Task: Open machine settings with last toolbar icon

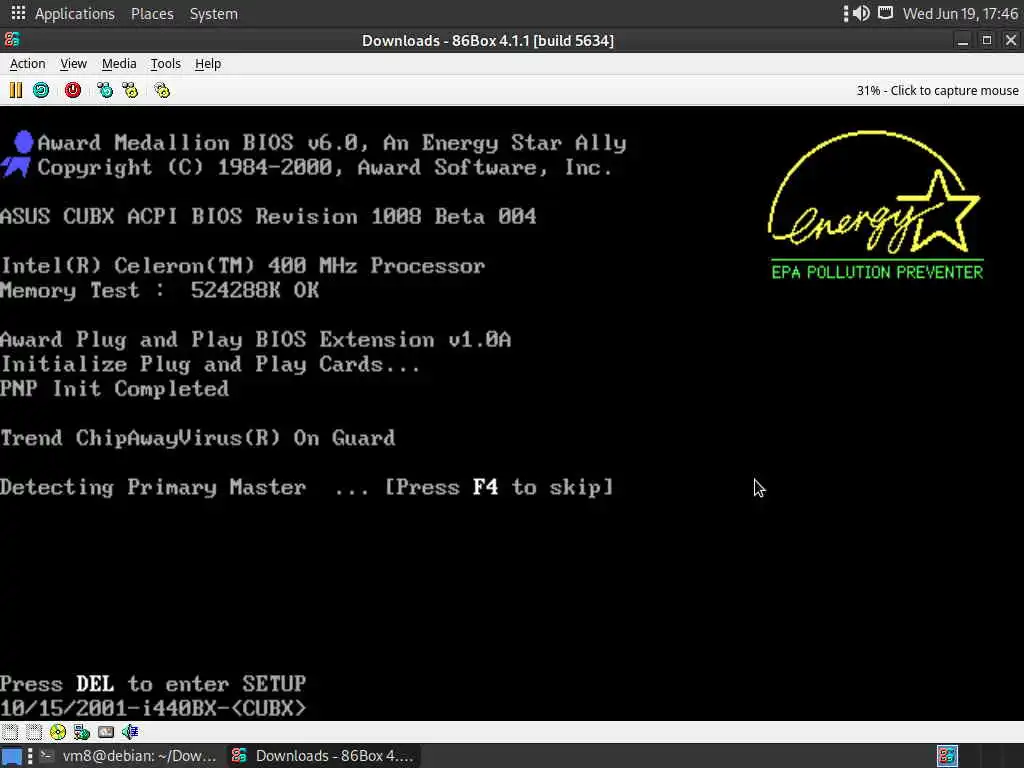Action: tap(162, 90)
